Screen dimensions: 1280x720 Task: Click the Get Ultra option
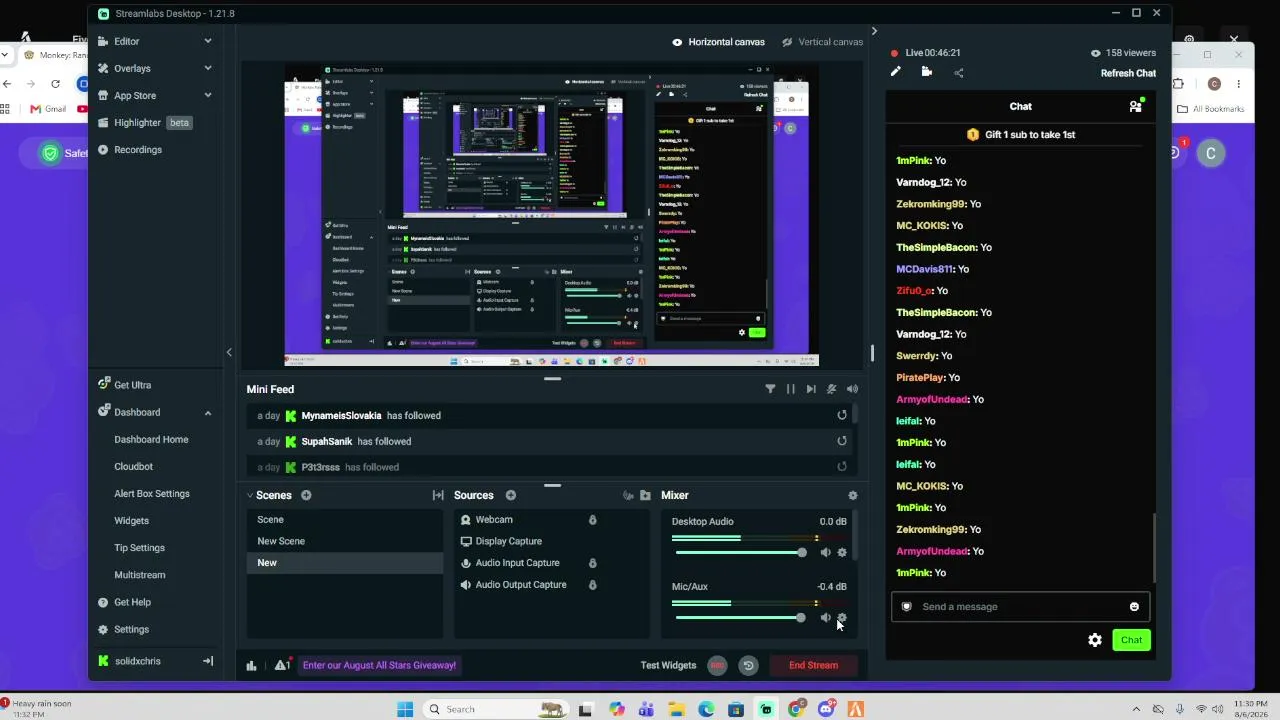pyautogui.click(x=132, y=385)
